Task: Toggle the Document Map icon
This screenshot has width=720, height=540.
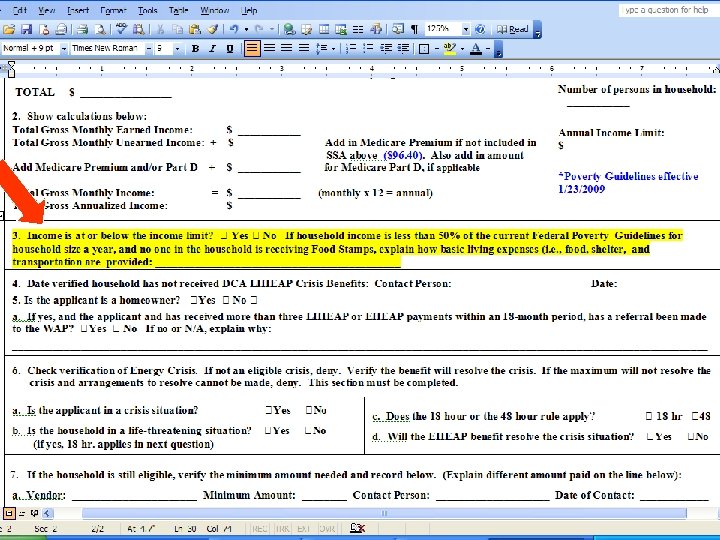Action: 398,29
